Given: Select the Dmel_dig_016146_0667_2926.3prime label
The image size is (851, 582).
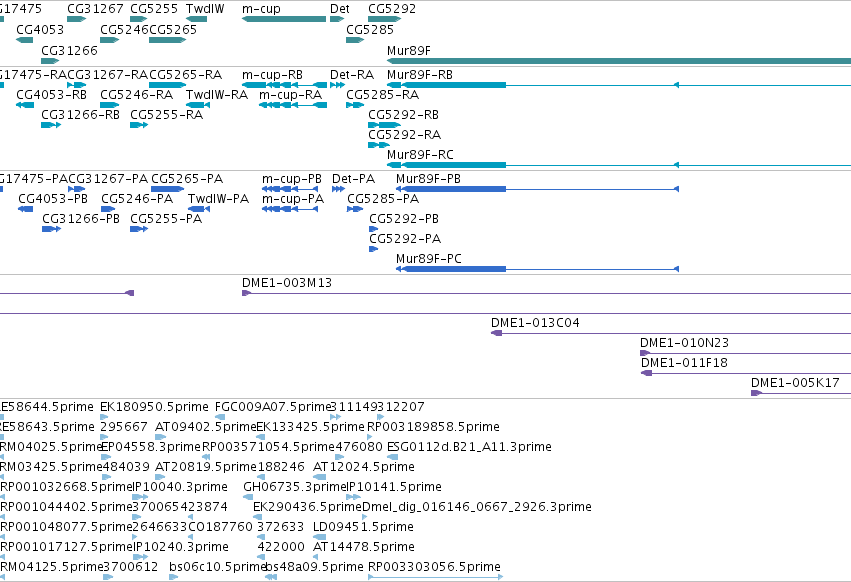Looking at the screenshot, I should coord(477,507).
